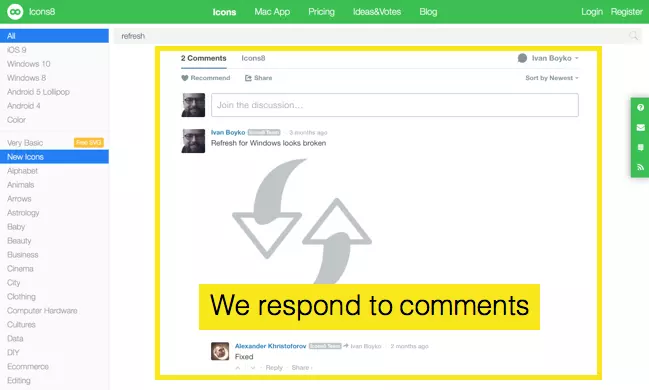Go to Mac App page

272,12
